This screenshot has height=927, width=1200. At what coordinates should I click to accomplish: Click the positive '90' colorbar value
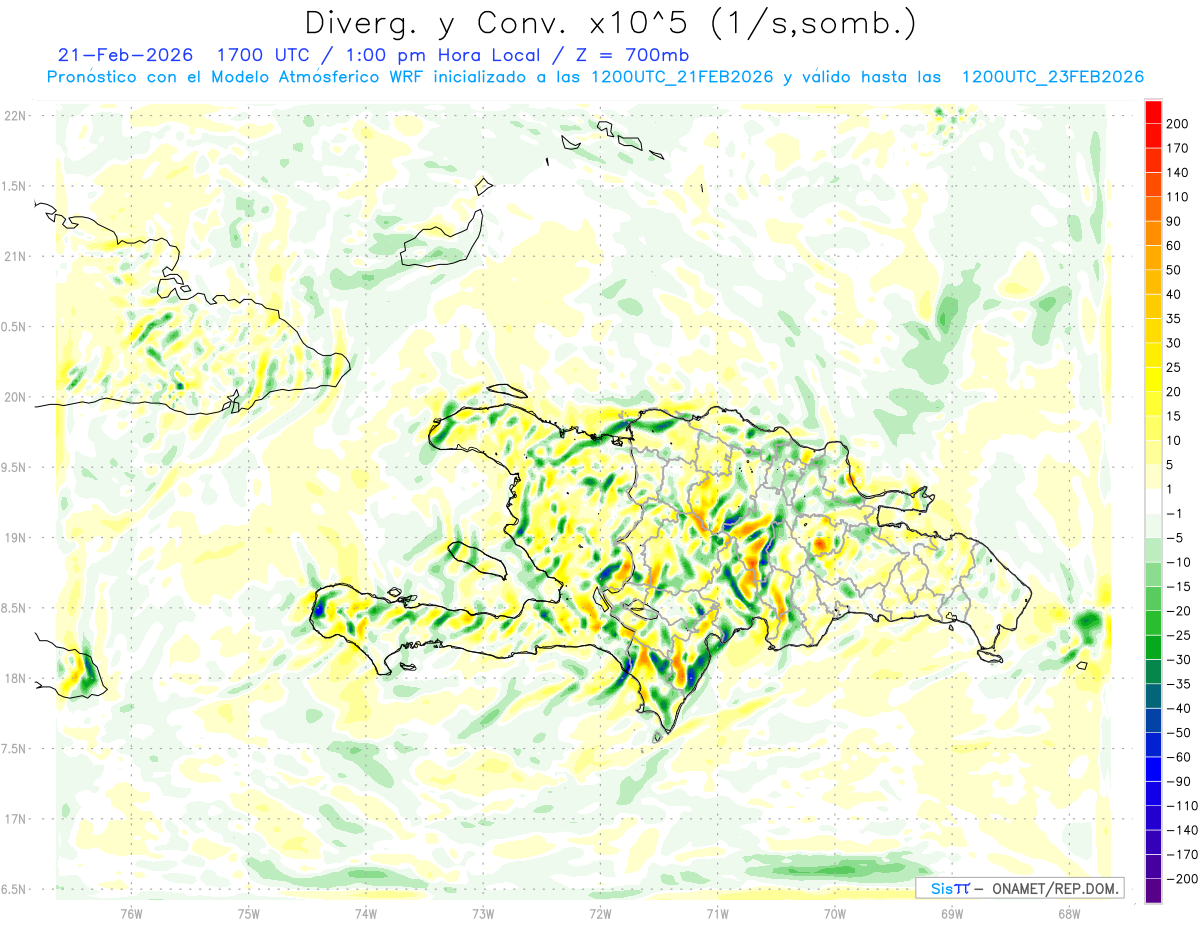pos(1174,221)
